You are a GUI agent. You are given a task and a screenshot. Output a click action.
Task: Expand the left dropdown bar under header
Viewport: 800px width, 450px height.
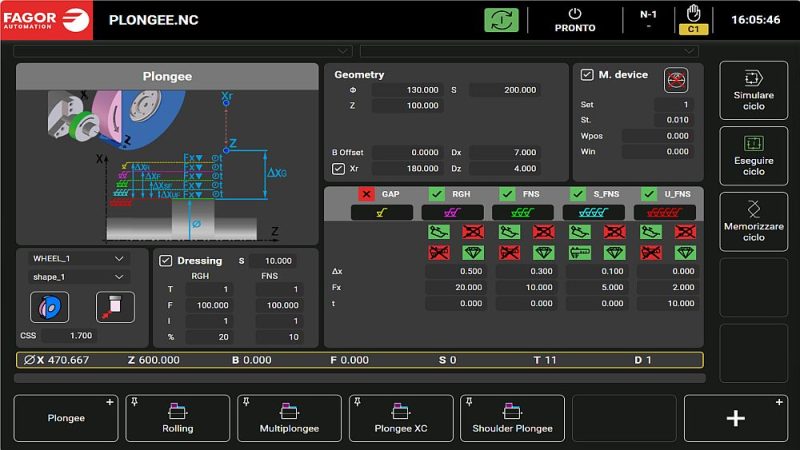pyautogui.click(x=183, y=51)
